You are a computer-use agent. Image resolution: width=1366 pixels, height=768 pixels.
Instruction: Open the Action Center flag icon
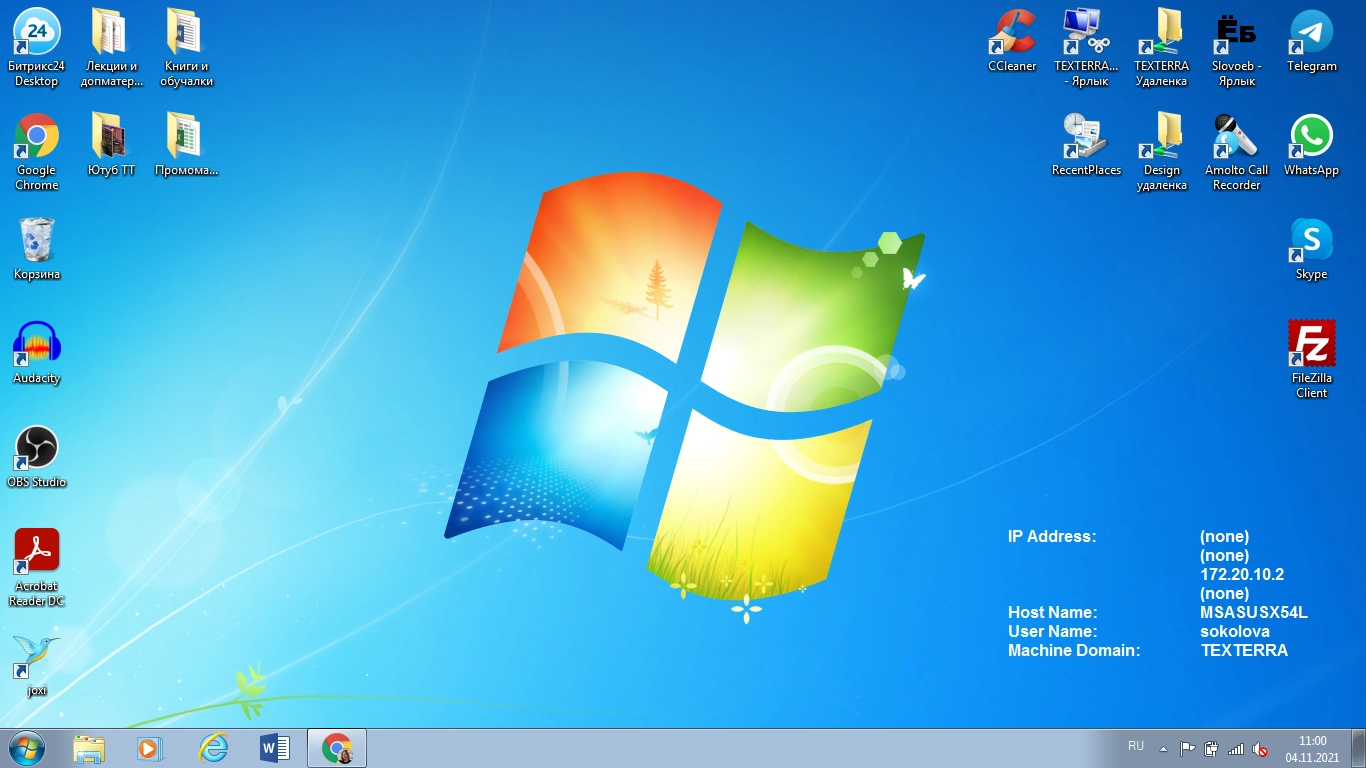point(1187,748)
